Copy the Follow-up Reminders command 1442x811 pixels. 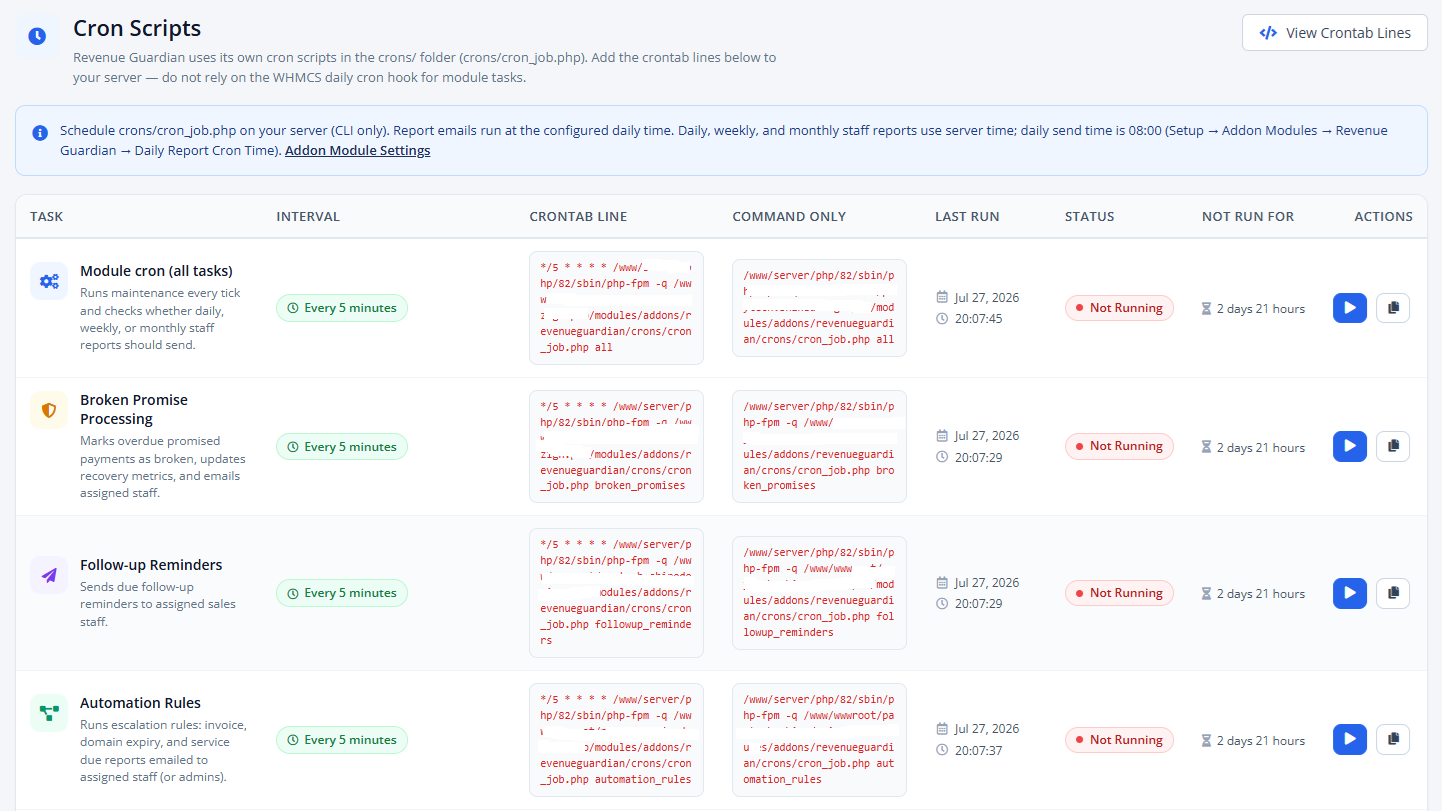[1393, 593]
